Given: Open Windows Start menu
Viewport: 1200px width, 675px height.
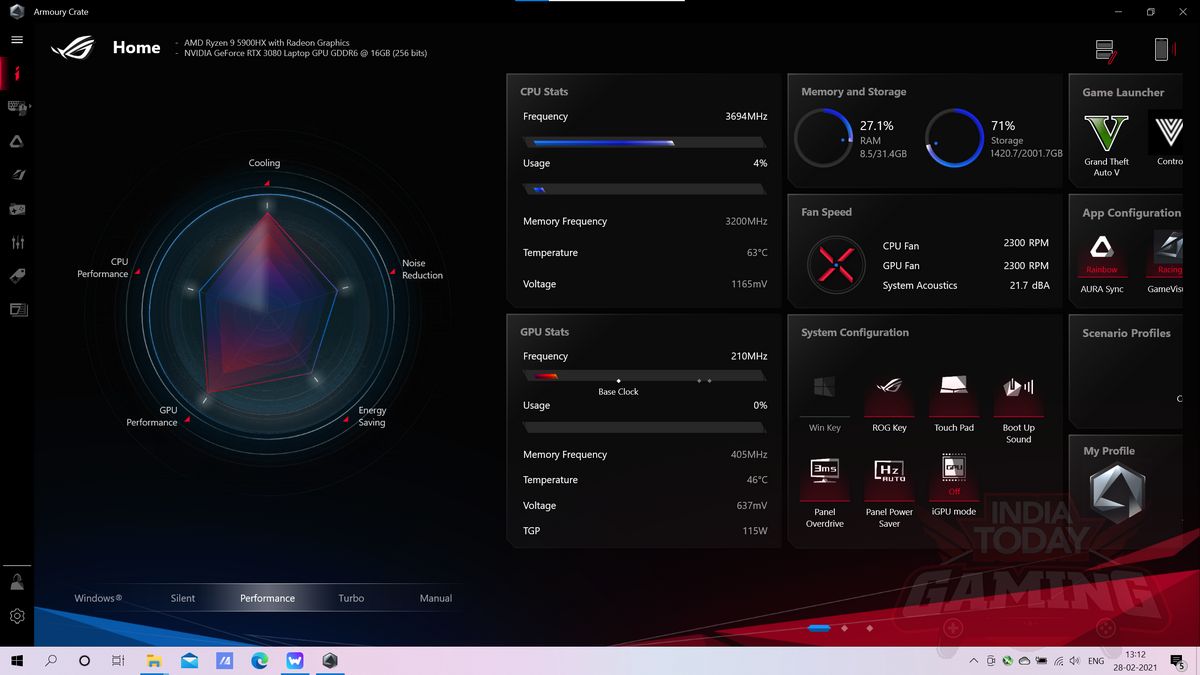Looking at the screenshot, I should [x=17, y=661].
